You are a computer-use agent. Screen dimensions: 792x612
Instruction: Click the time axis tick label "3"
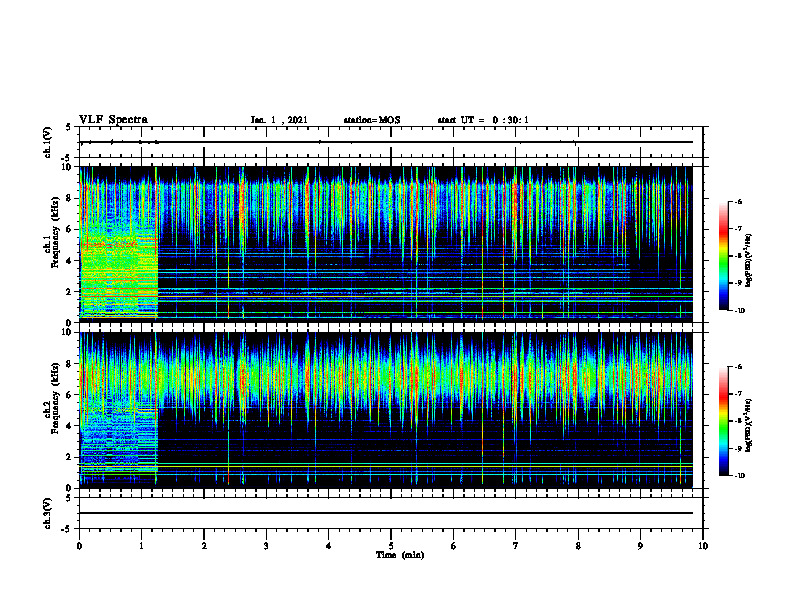[x=266, y=546]
